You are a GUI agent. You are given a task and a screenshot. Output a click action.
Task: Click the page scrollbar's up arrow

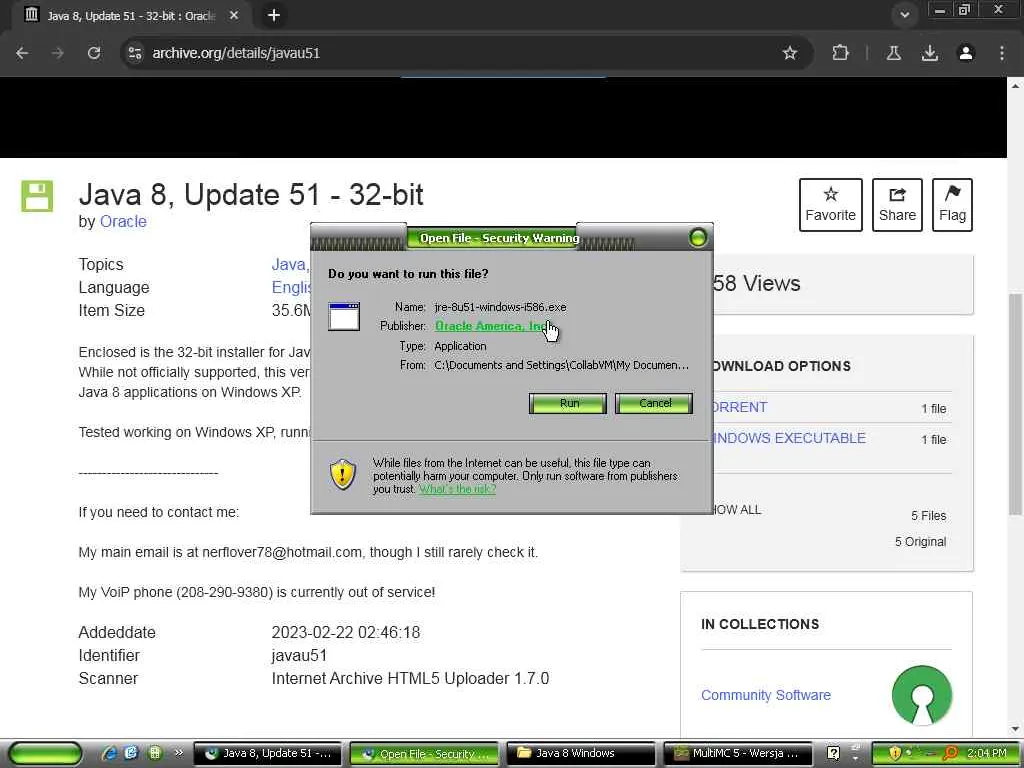point(1015,85)
